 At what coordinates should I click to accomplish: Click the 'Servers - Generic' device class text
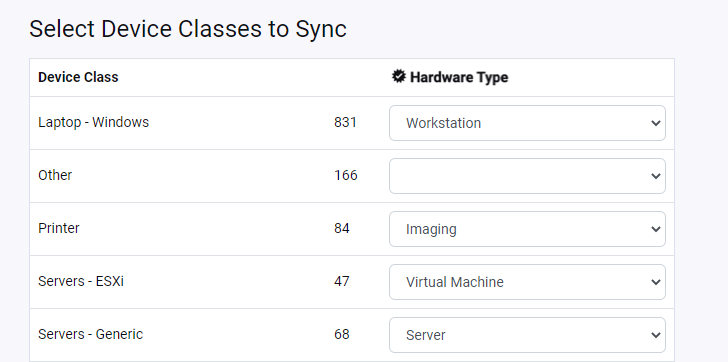coord(91,334)
